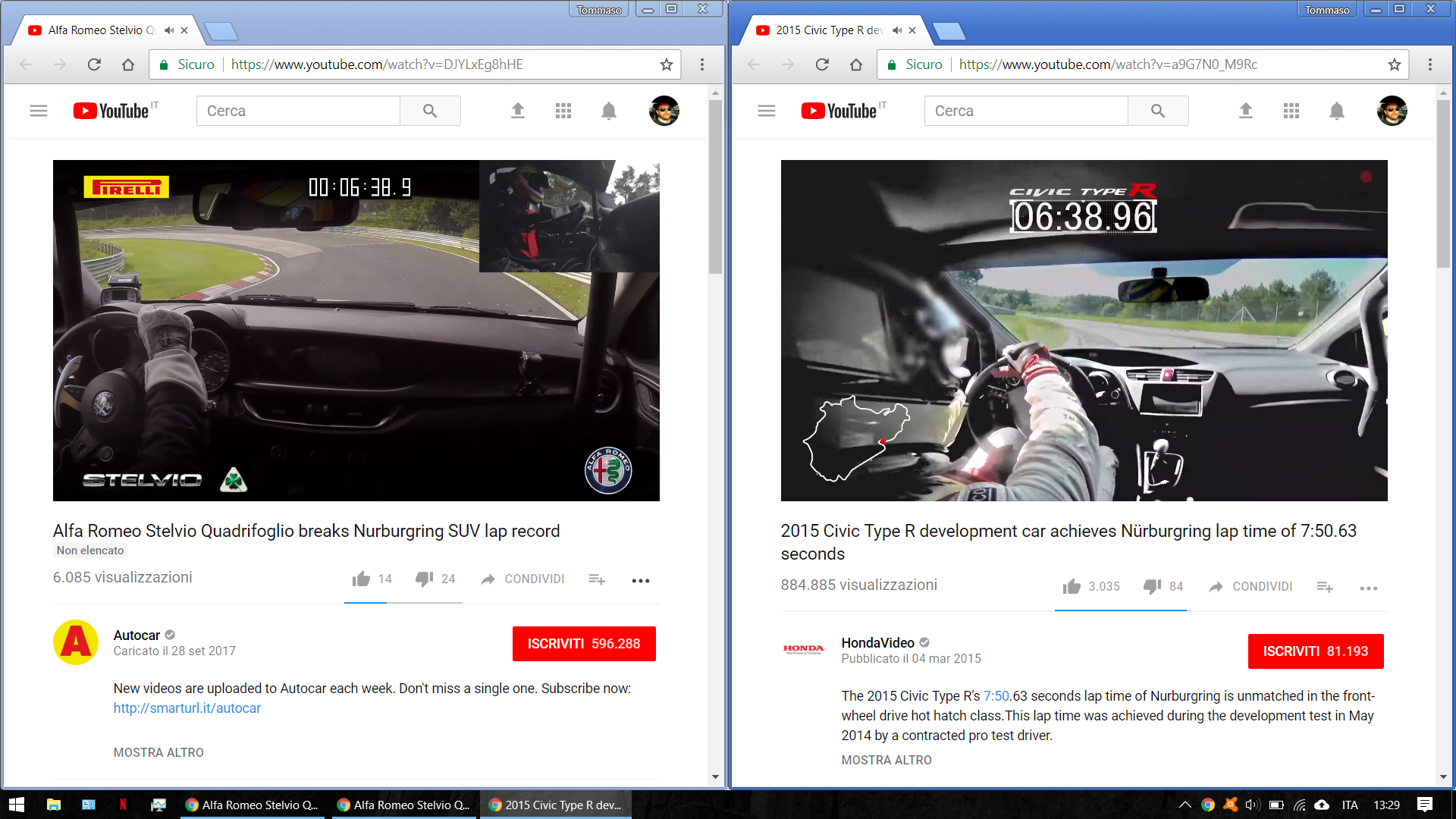Open File Explorer from taskbar
This screenshot has width=1456, height=819.
click(53, 805)
